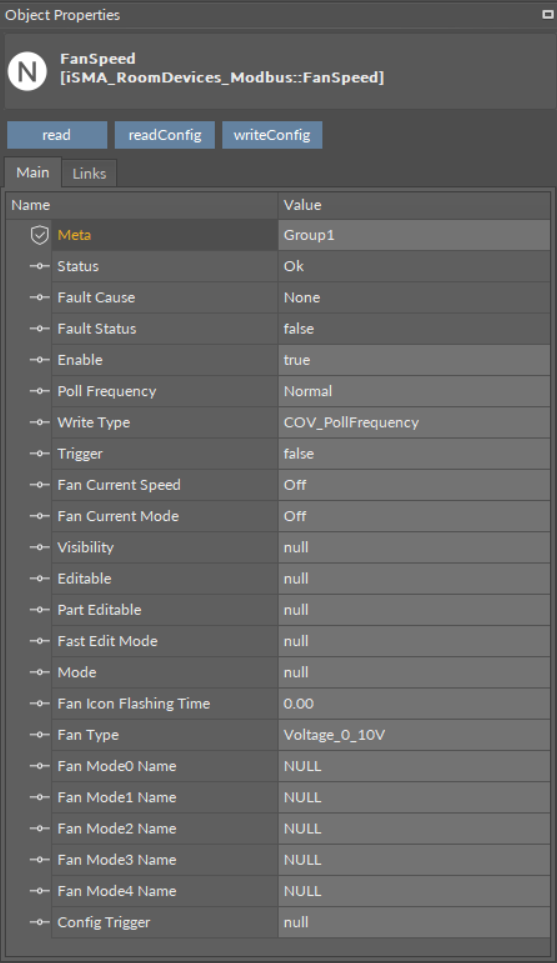Click the slot icon beside Config Trigger
557x963 pixels.
point(40,922)
